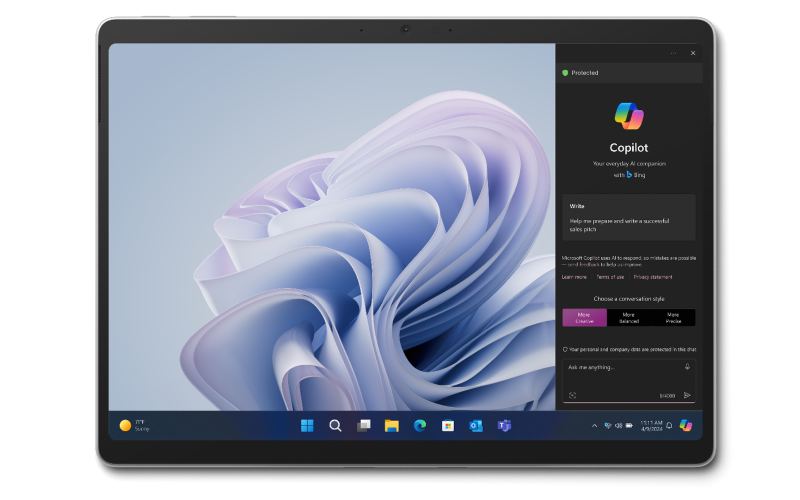This screenshot has width=800, height=500.
Task: Select the Write sales pitch suggestion
Action: pos(629,217)
